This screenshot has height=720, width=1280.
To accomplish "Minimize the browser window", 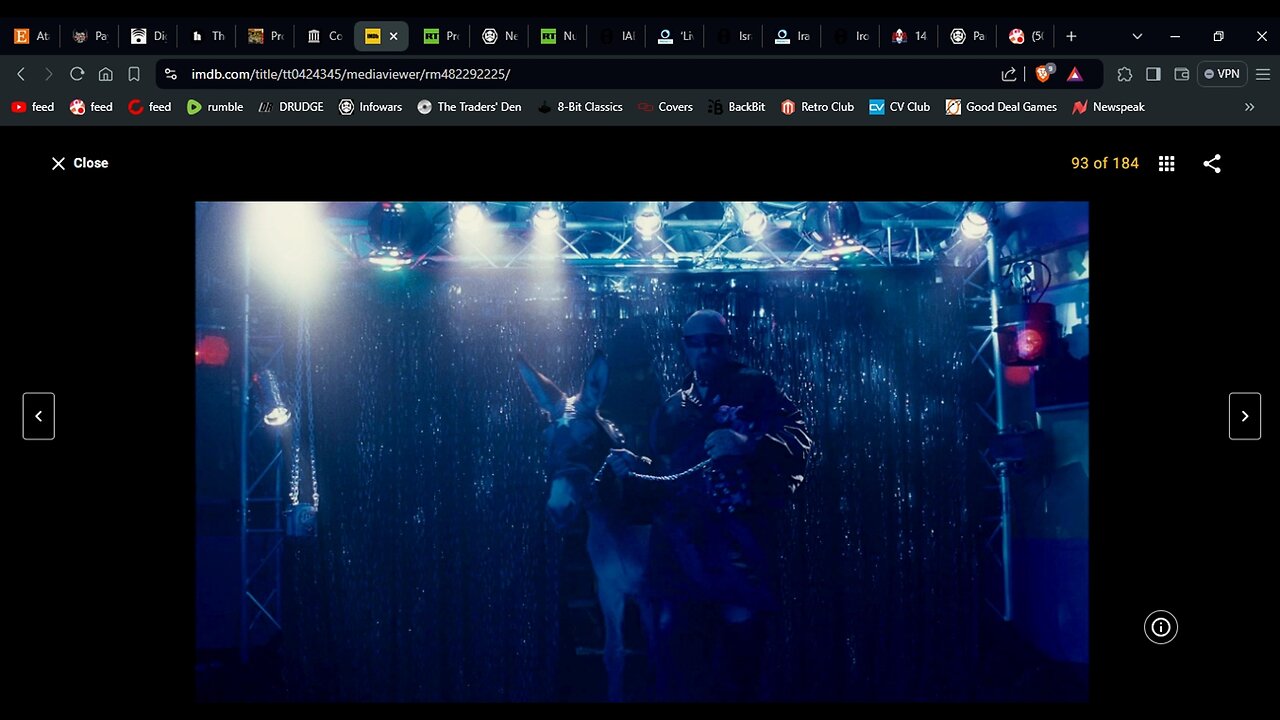I will (1175, 36).
